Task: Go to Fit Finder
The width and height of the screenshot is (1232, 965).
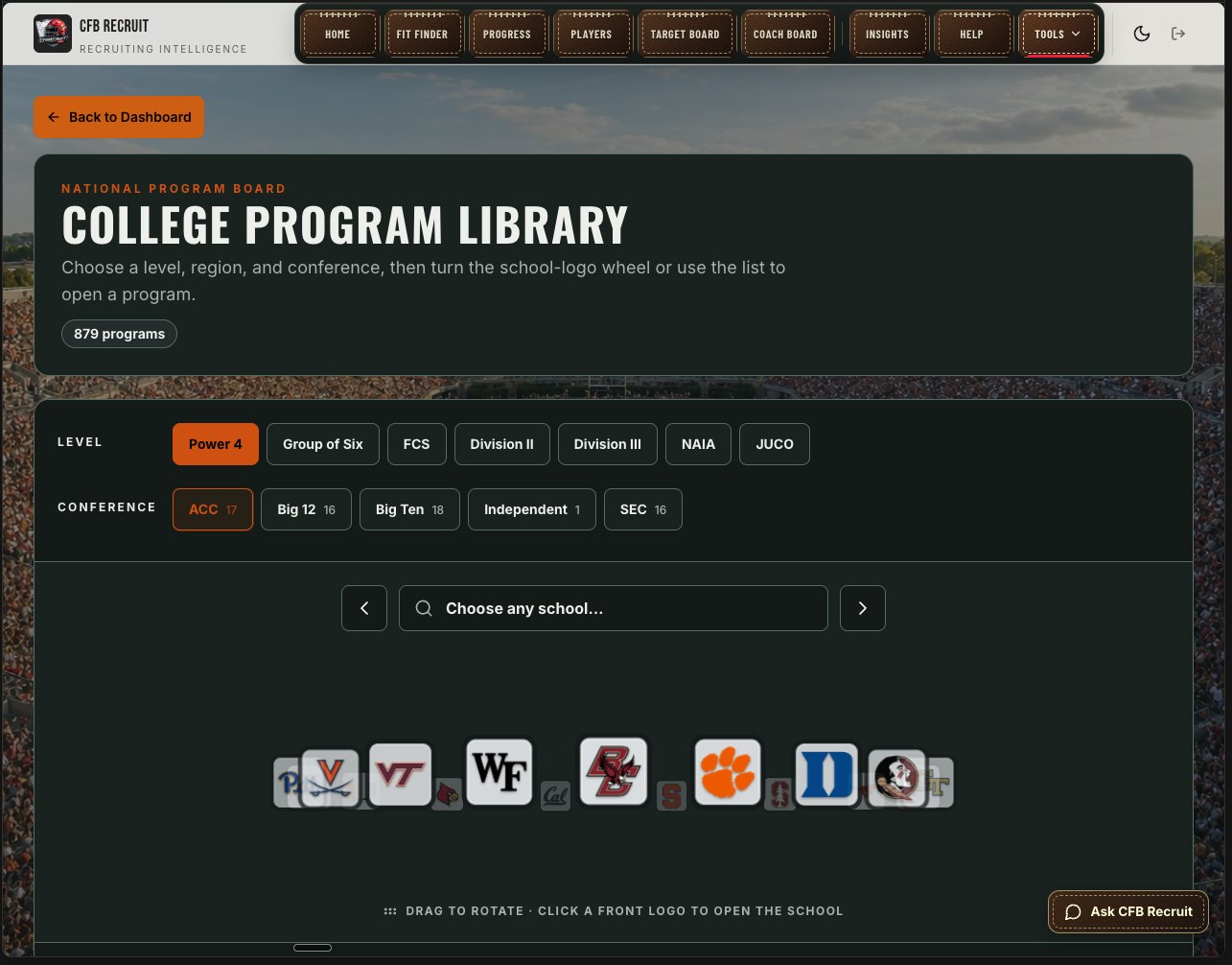Action: pos(423,35)
